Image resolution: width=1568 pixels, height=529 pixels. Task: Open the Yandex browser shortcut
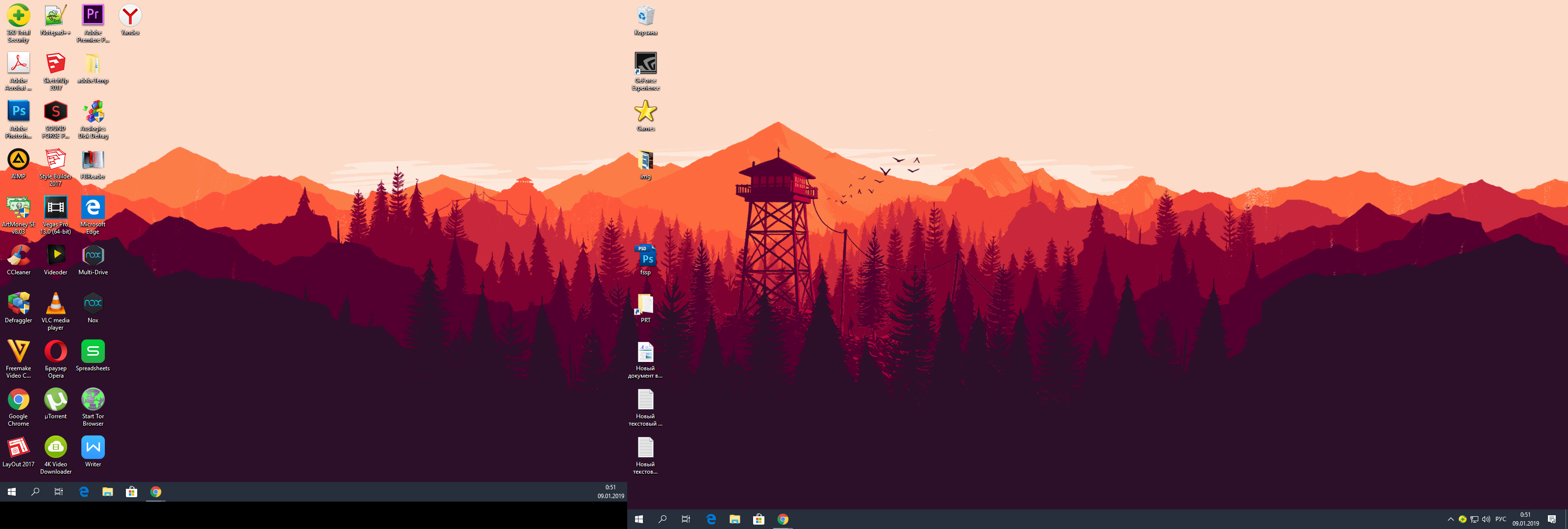coord(130,21)
